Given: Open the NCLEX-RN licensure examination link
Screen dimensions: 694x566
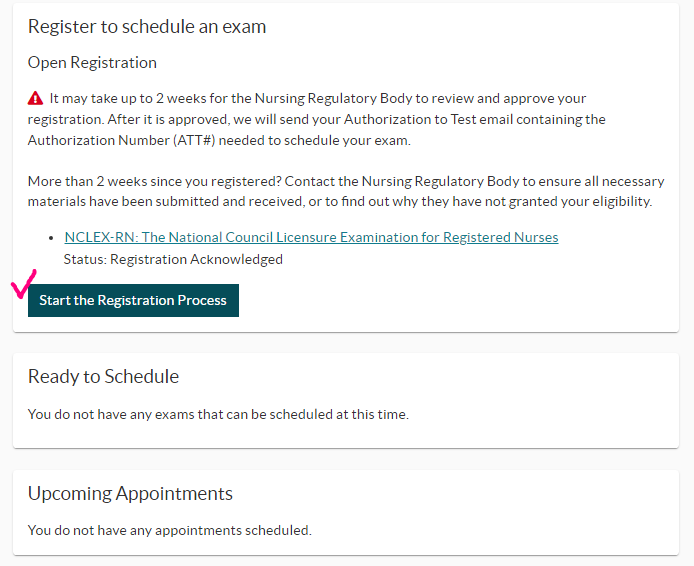Looking at the screenshot, I should tap(311, 237).
